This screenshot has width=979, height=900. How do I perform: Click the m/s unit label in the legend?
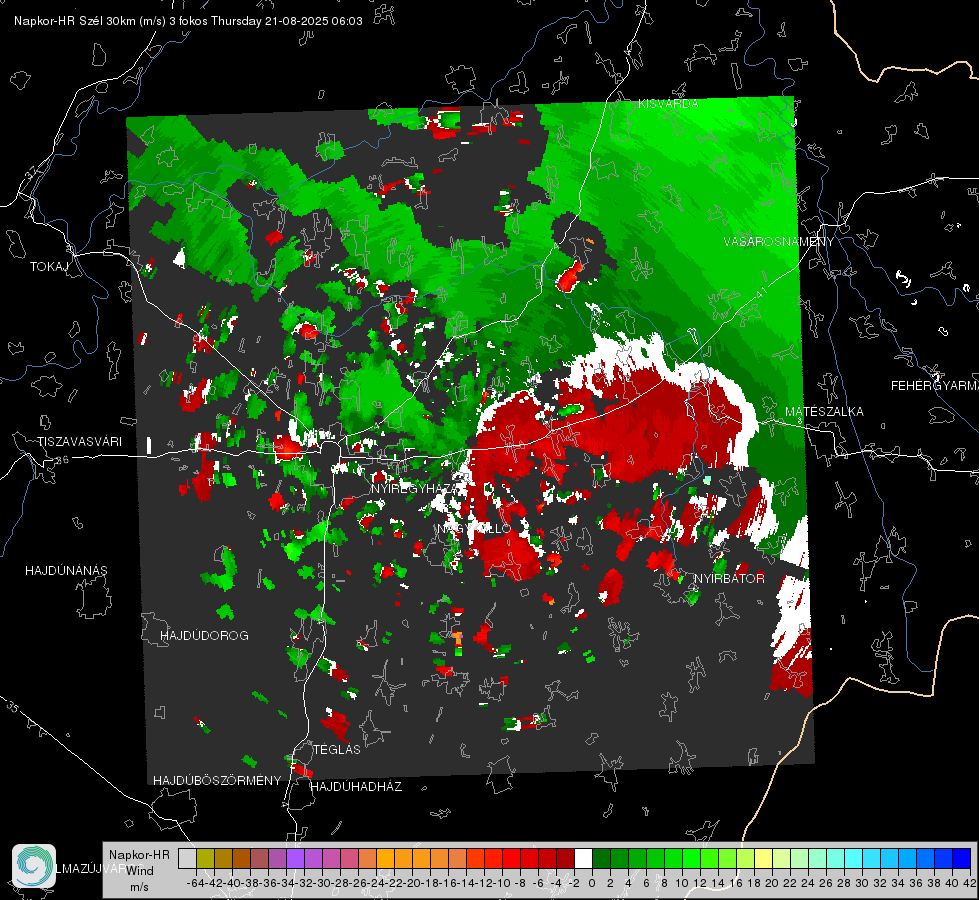coord(139,887)
